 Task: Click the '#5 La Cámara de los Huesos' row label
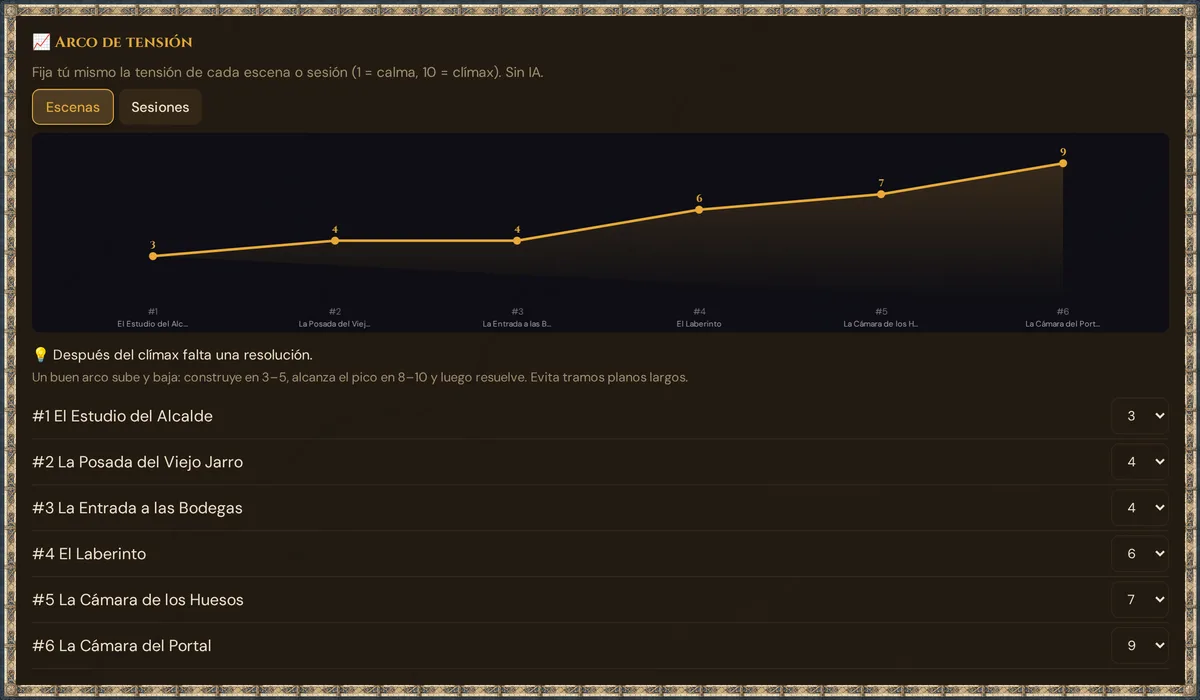pyautogui.click(x=138, y=600)
